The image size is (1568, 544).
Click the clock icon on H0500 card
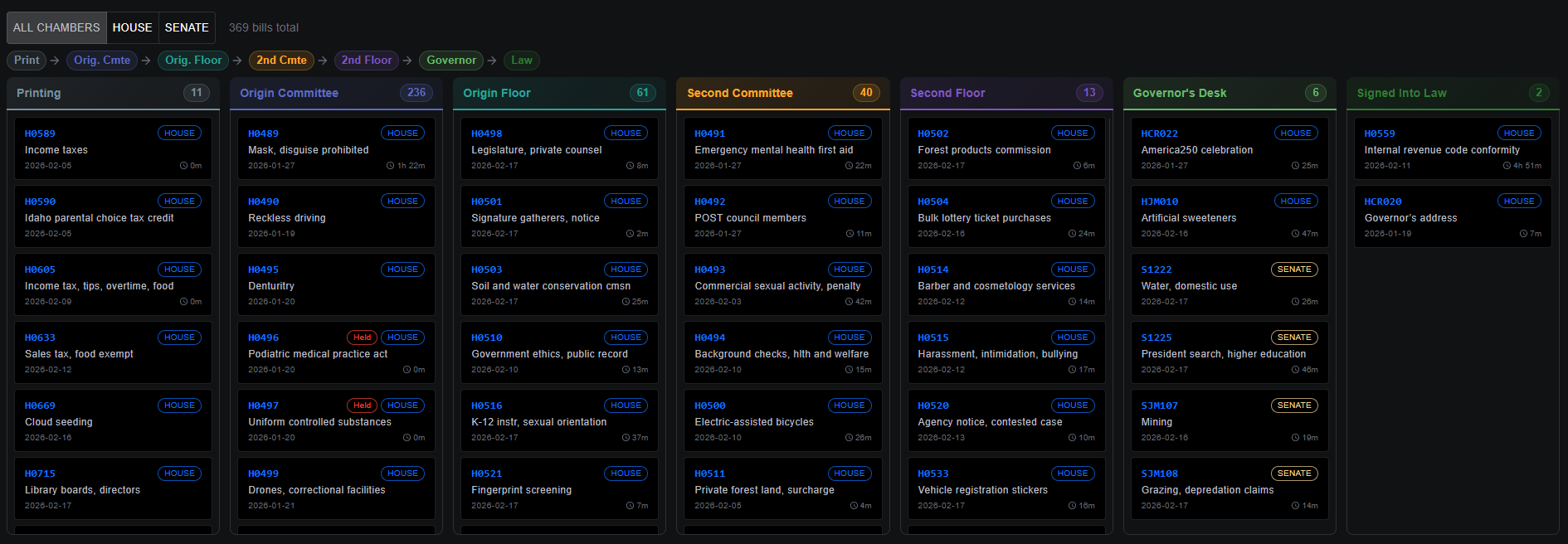click(x=849, y=438)
